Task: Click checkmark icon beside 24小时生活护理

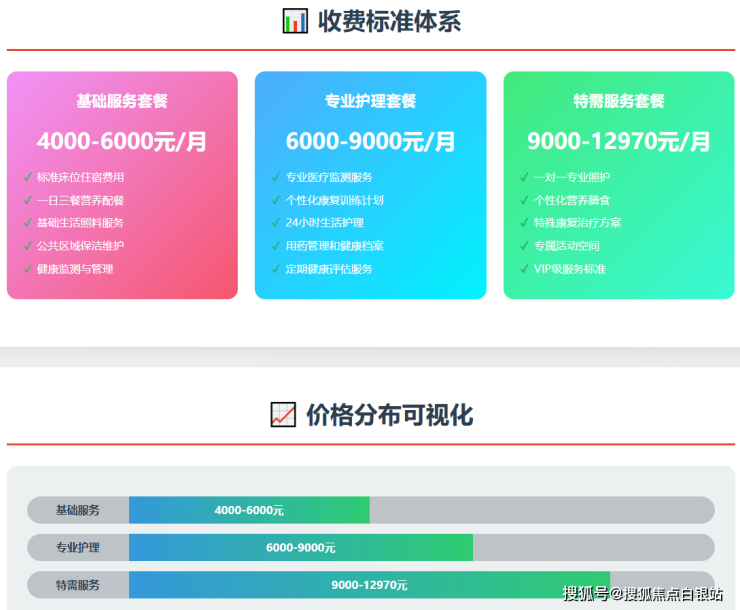Action: pos(276,223)
